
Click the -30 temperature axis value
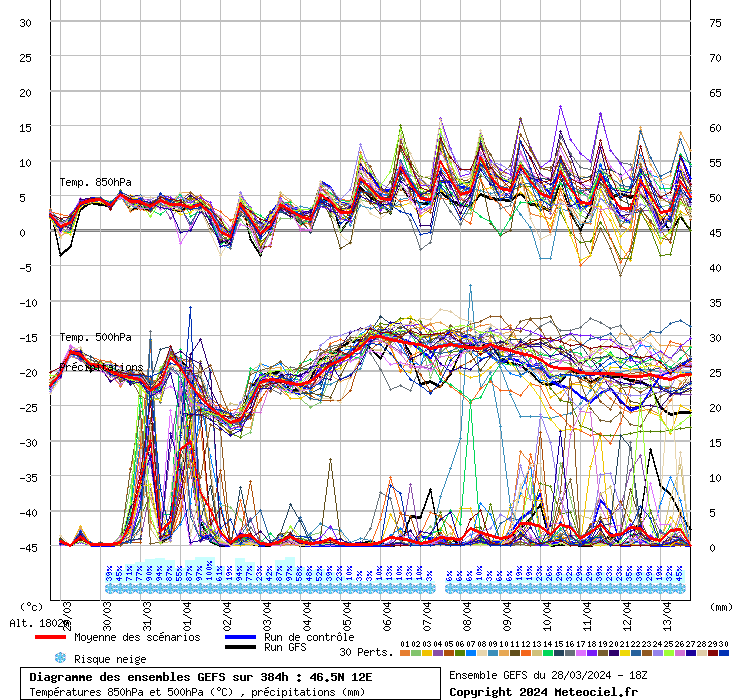click(x=28, y=443)
